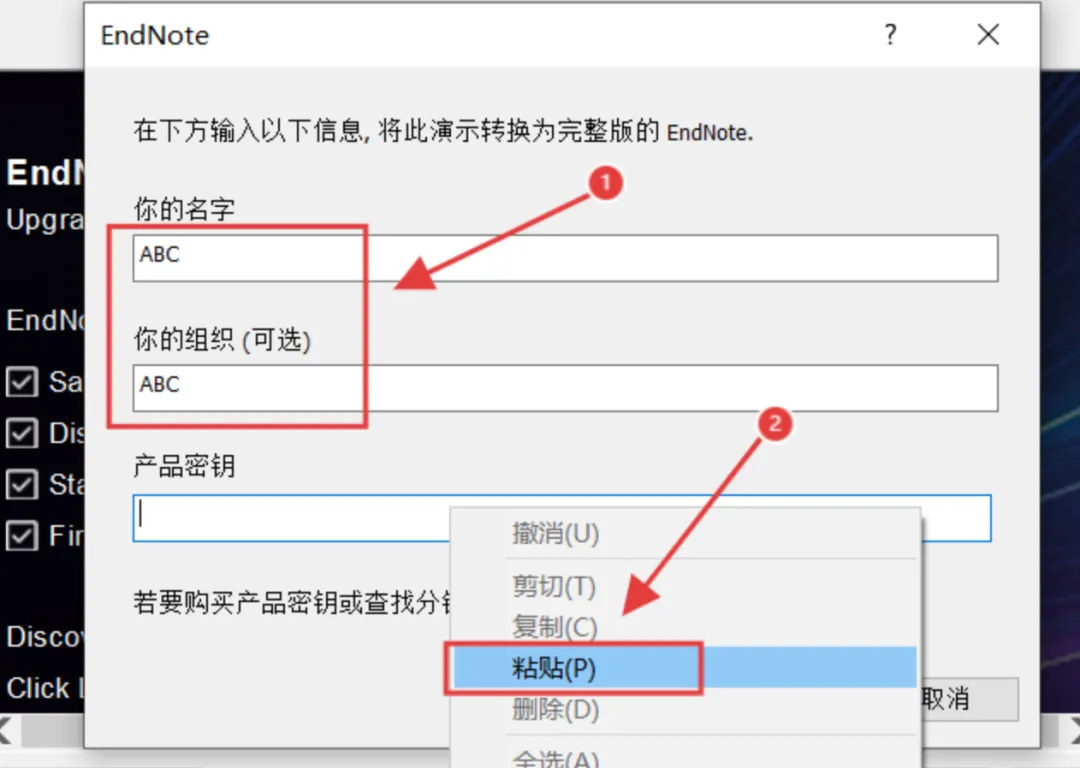This screenshot has height=768, width=1080.
Task: Click the 你的名字 input field
Action: coord(565,258)
